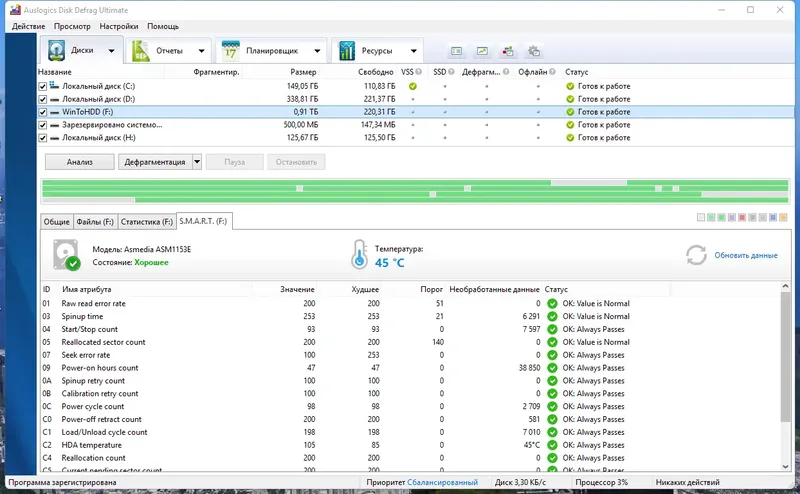This screenshot has height=494, width=800.
Task: Click the Дефрагментация button
Action: [155, 162]
